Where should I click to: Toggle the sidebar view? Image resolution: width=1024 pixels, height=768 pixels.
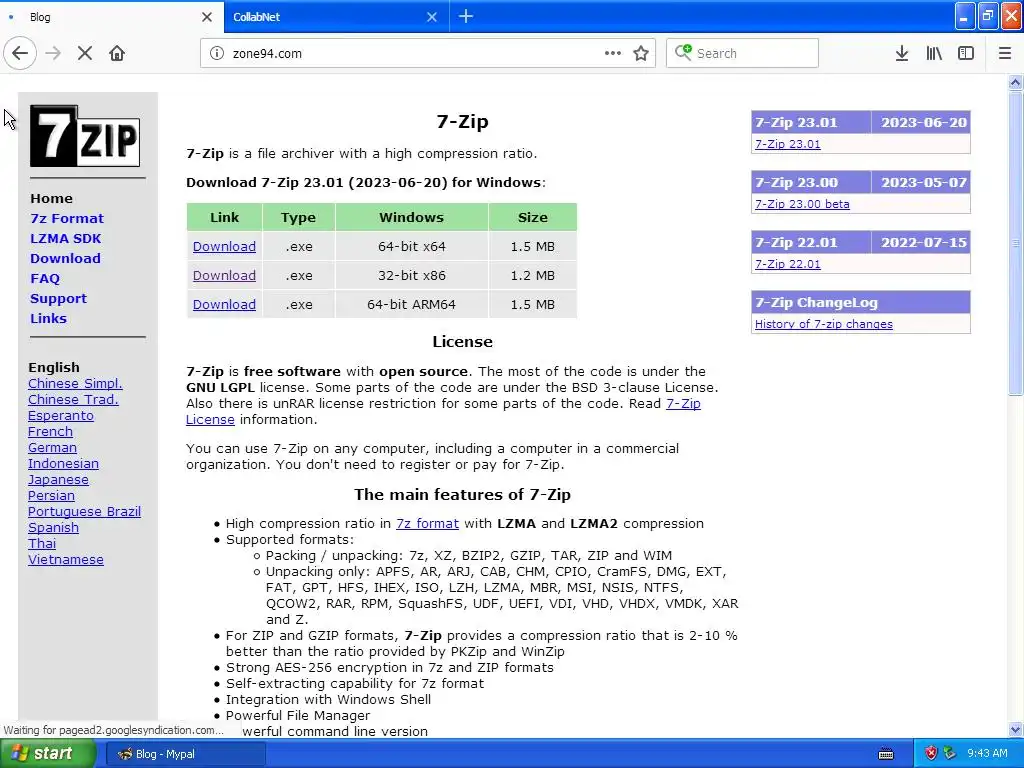[x=966, y=53]
